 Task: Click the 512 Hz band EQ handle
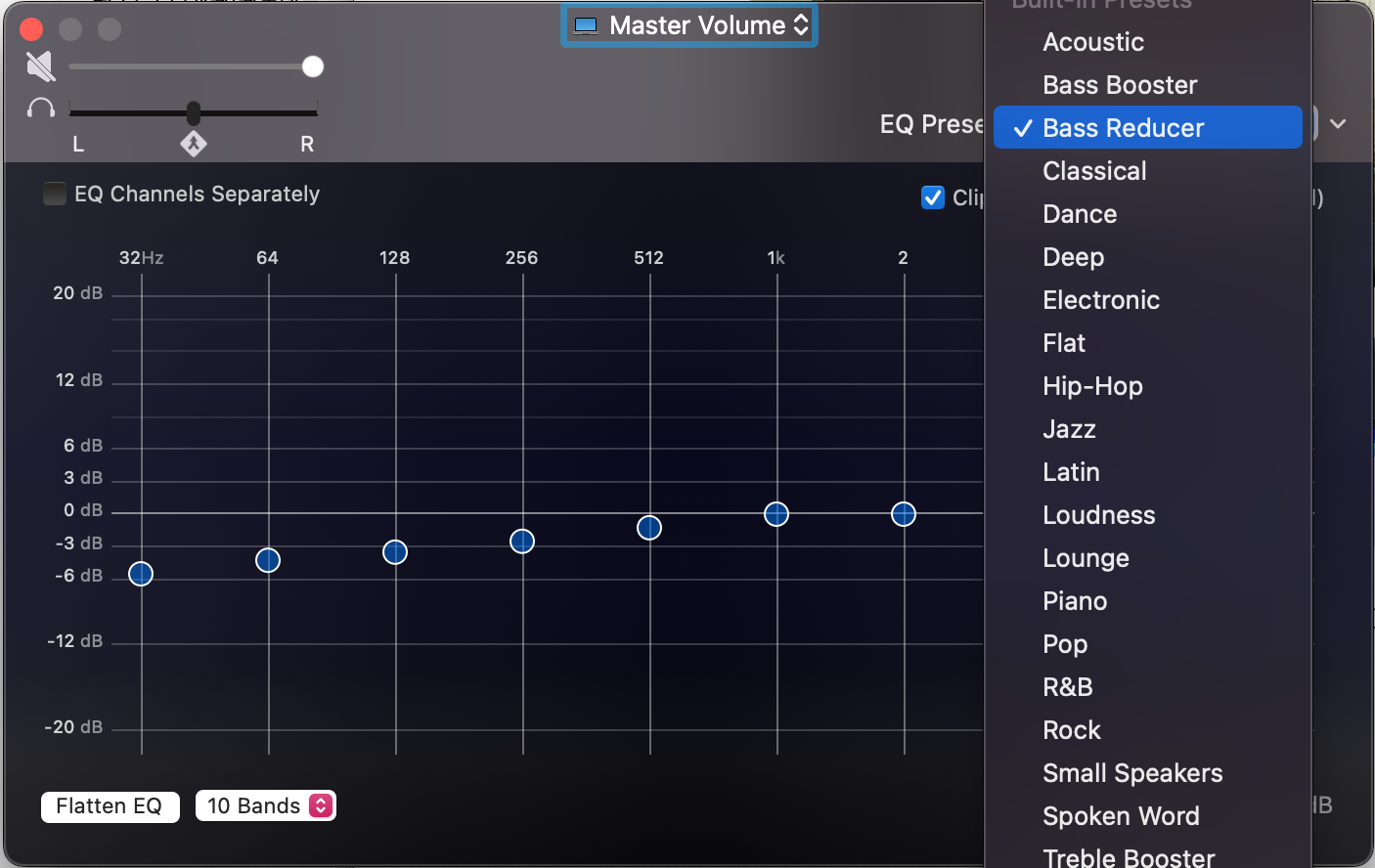tap(649, 528)
